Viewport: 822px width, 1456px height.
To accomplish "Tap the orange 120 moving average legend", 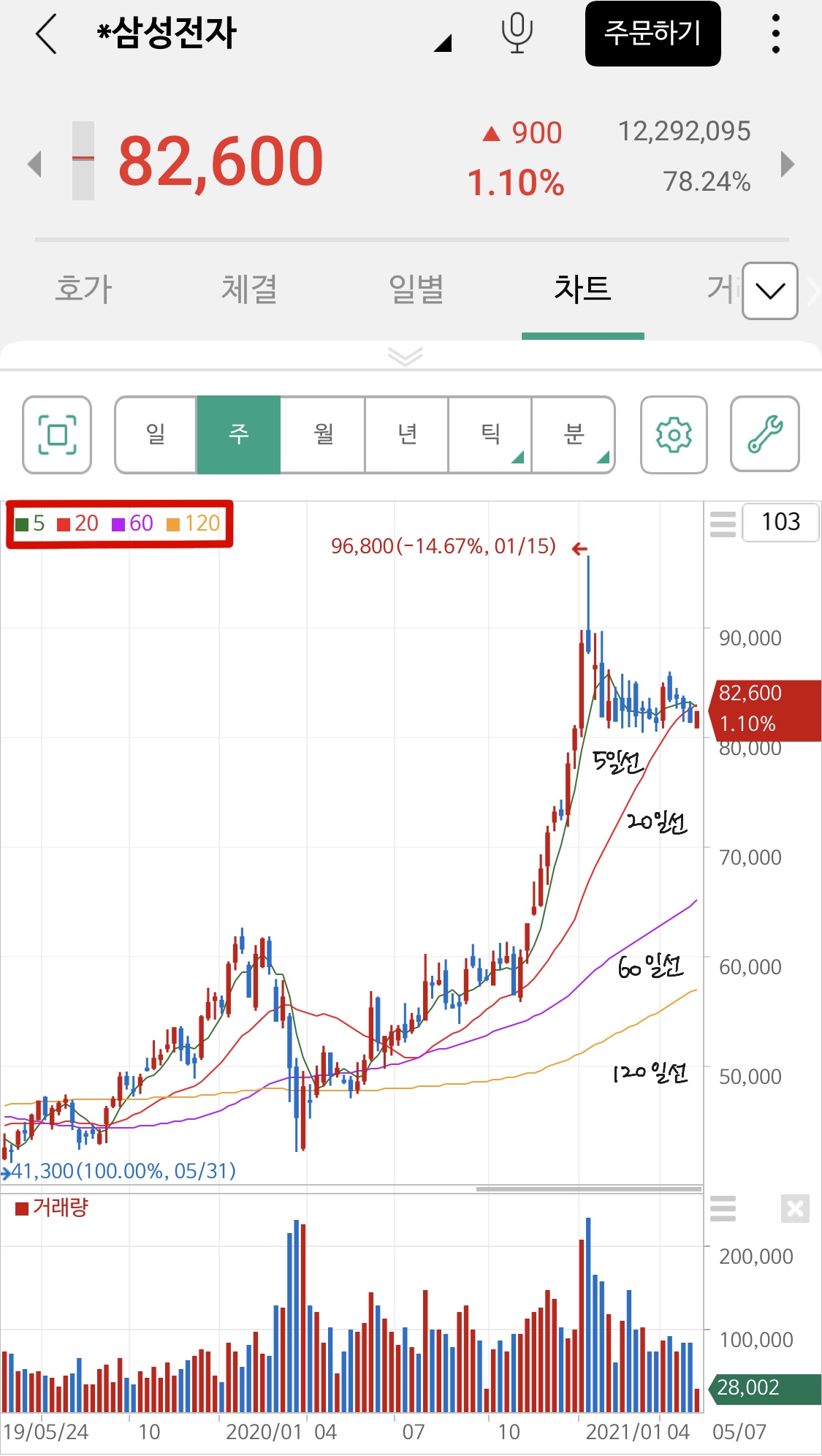I will click(194, 523).
